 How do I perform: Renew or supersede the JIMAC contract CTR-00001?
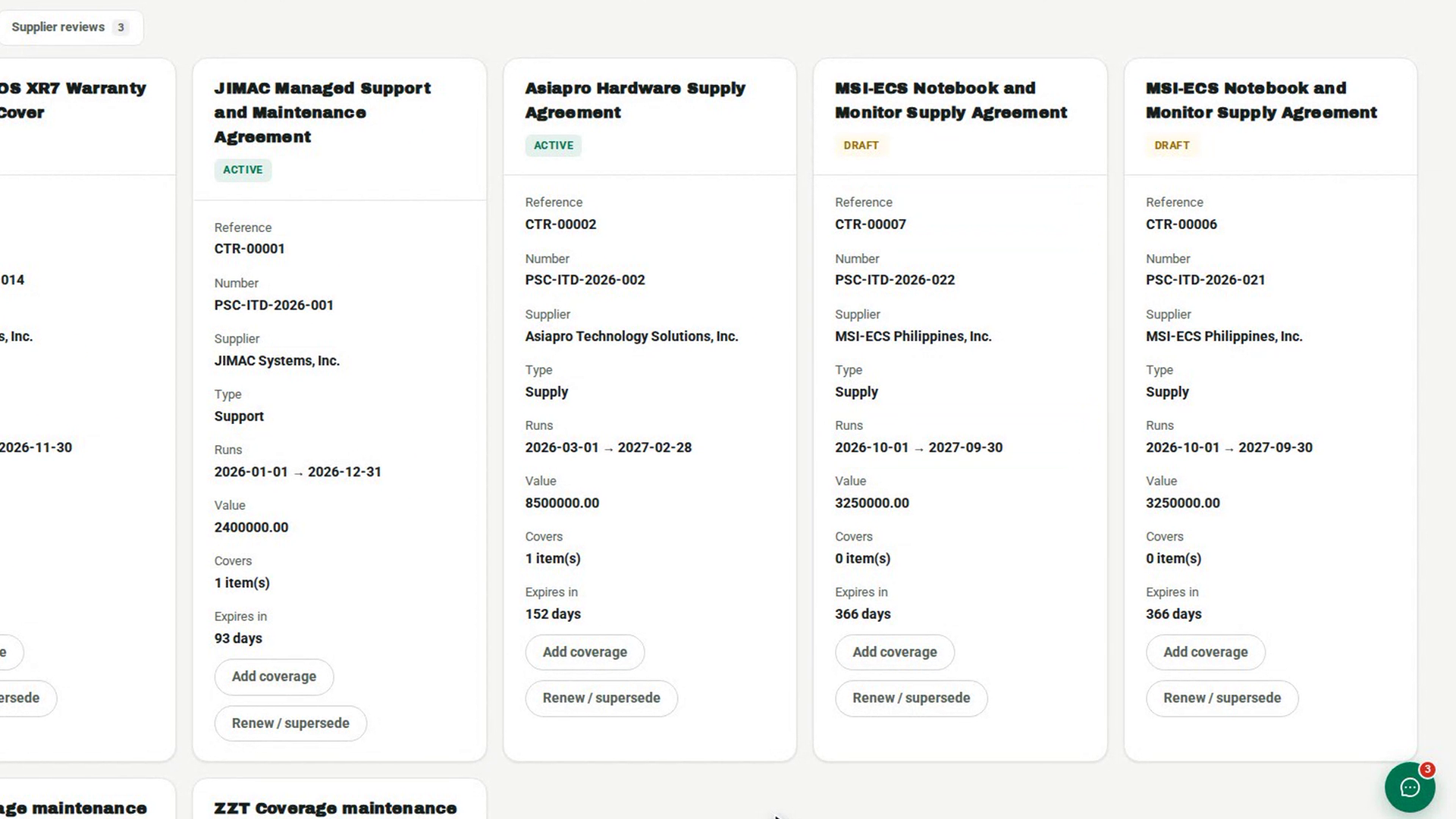(290, 723)
